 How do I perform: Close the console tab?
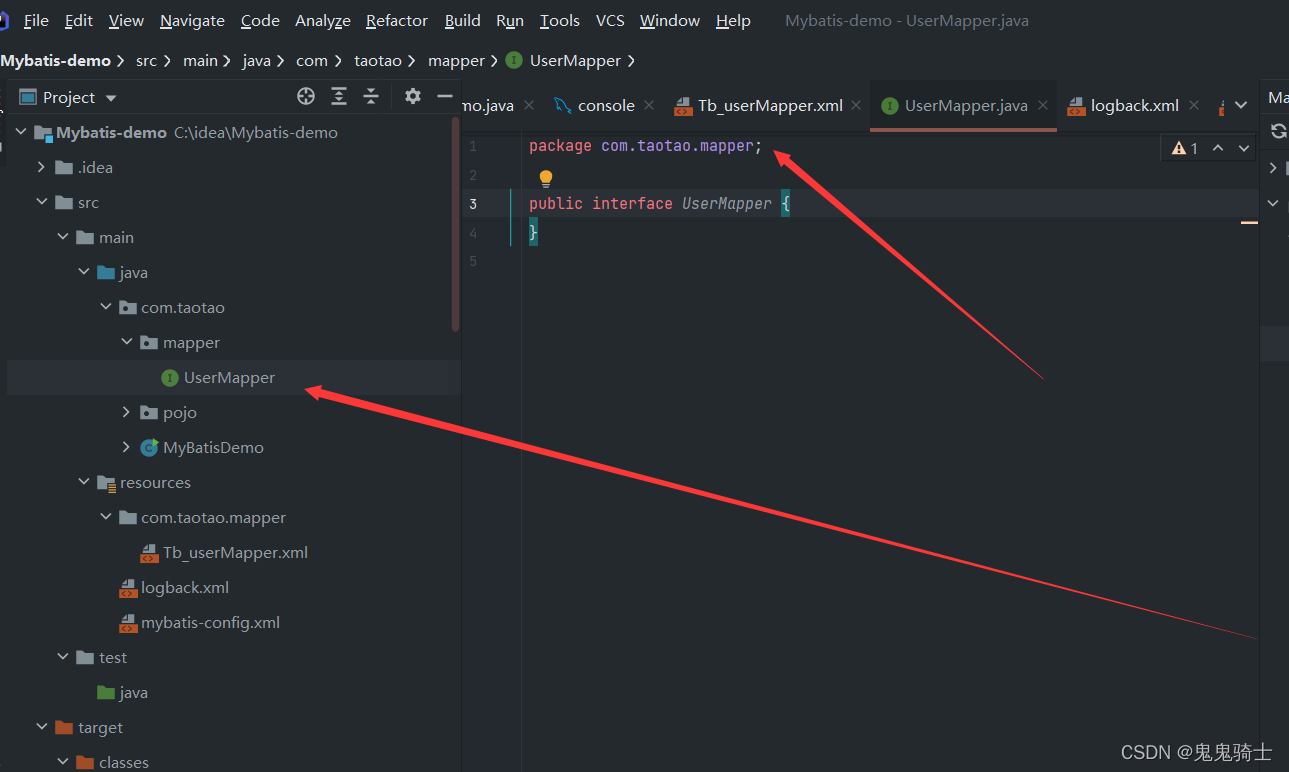coord(649,105)
